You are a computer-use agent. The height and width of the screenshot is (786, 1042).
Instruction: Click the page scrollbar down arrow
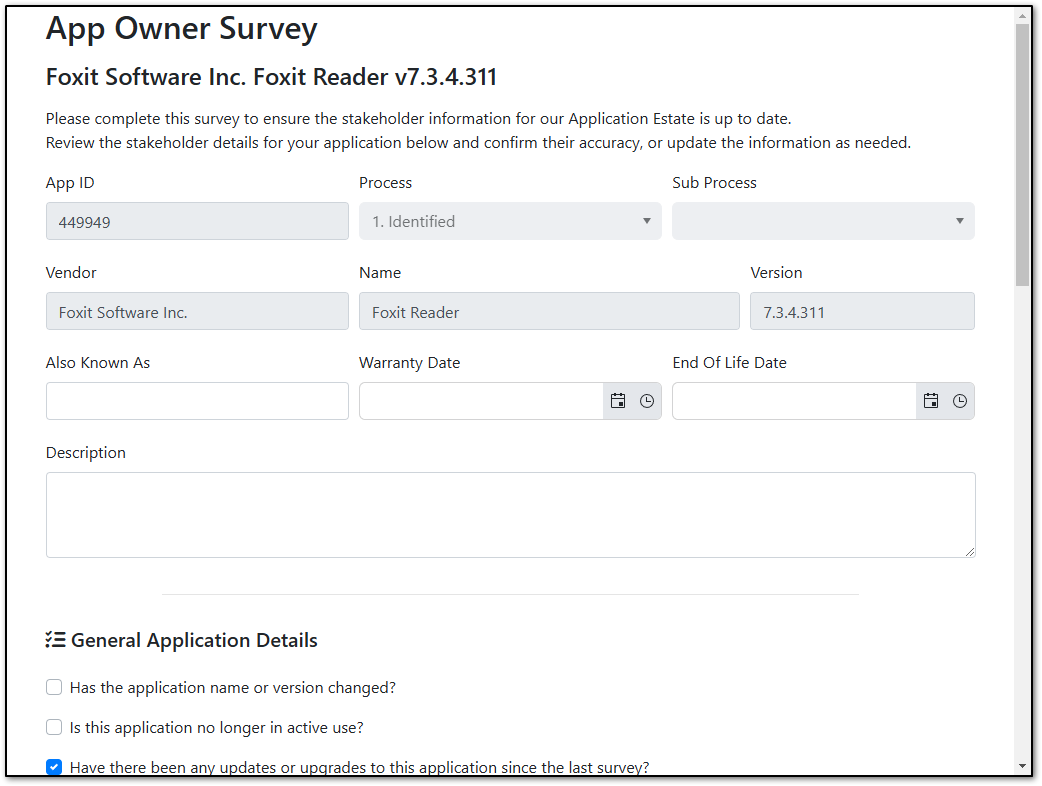click(x=1022, y=766)
